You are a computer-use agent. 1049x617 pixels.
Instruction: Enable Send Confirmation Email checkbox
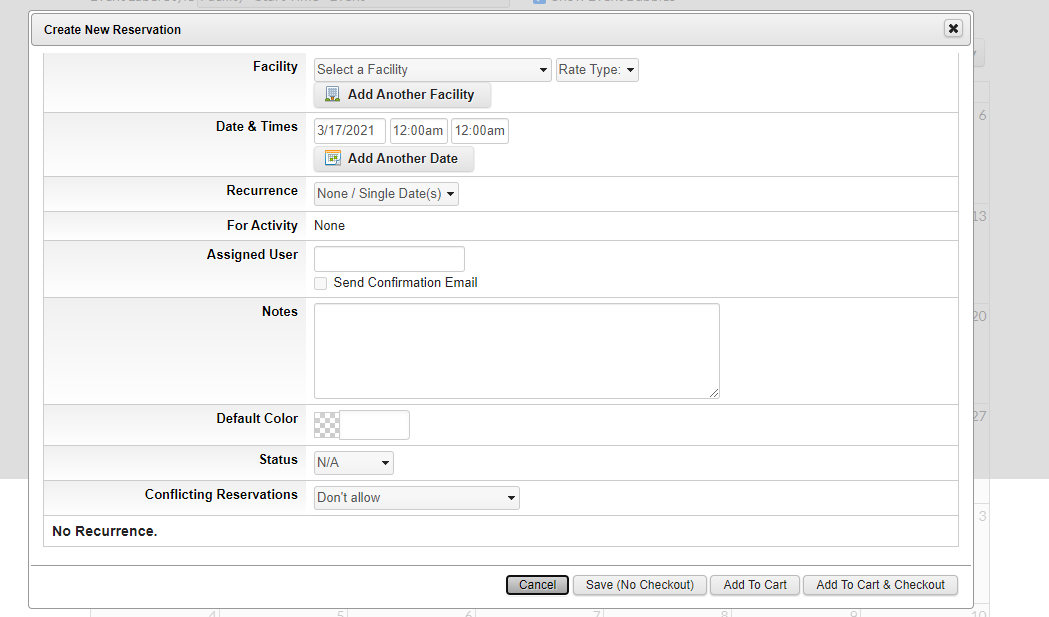(320, 283)
